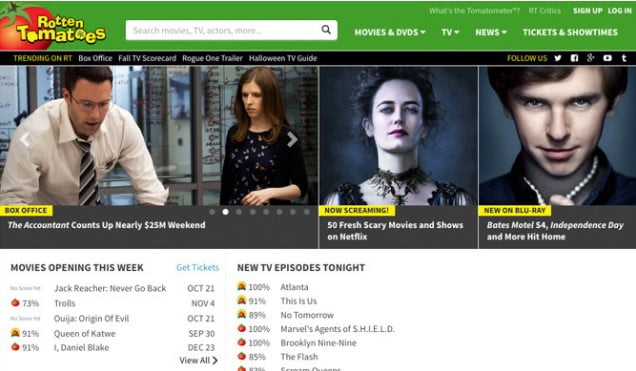Image resolution: width=636 pixels, height=371 pixels.
Task: Open Atlanta TV show entry
Action: [294, 287]
